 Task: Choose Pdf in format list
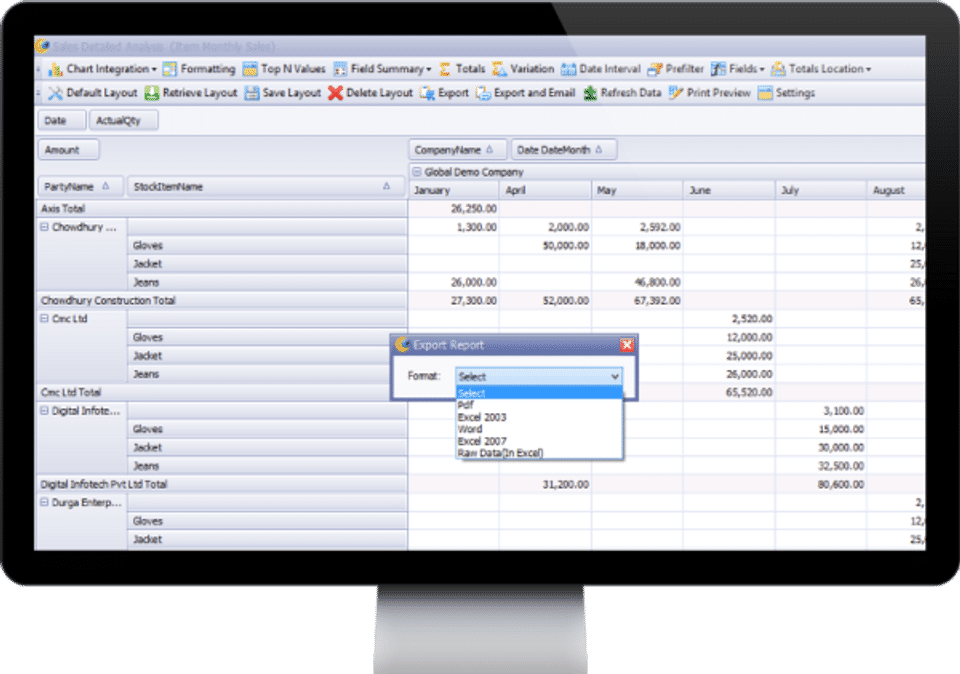pos(539,405)
